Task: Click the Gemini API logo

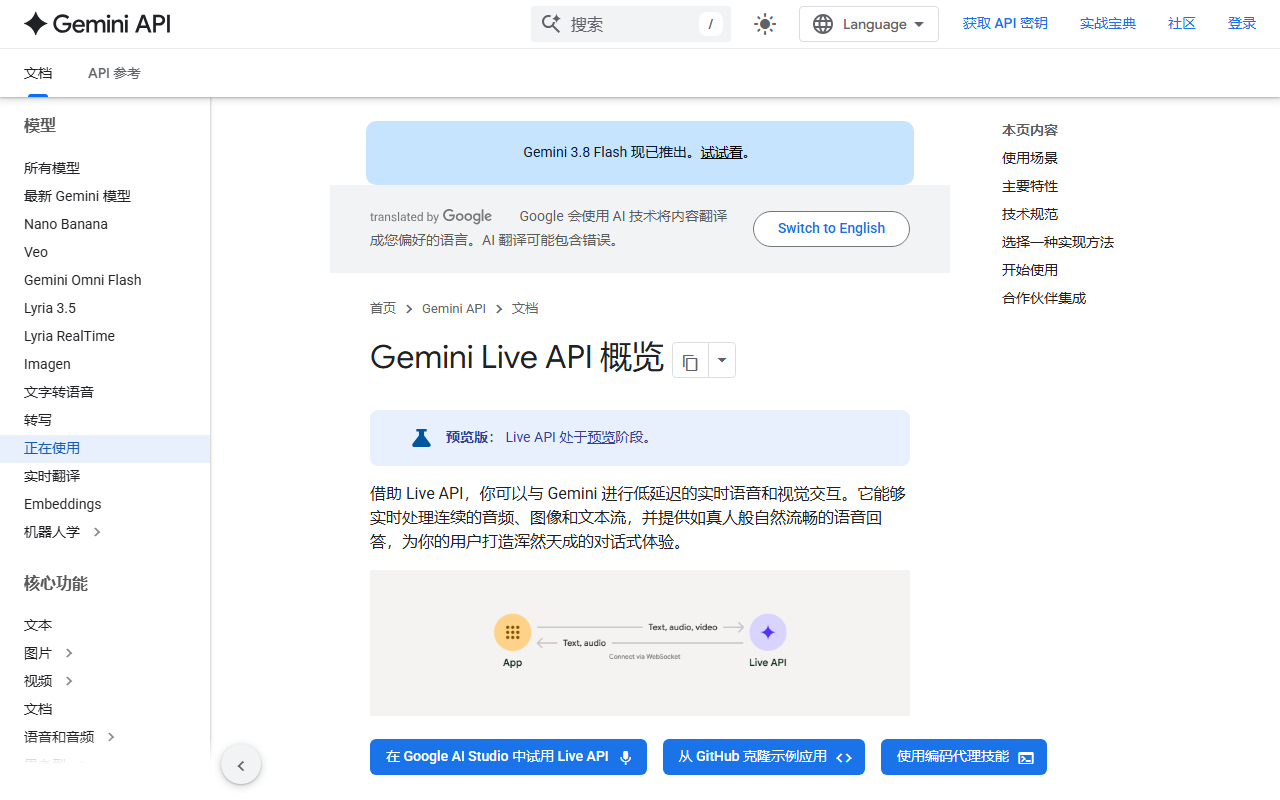Action: click(x=97, y=24)
